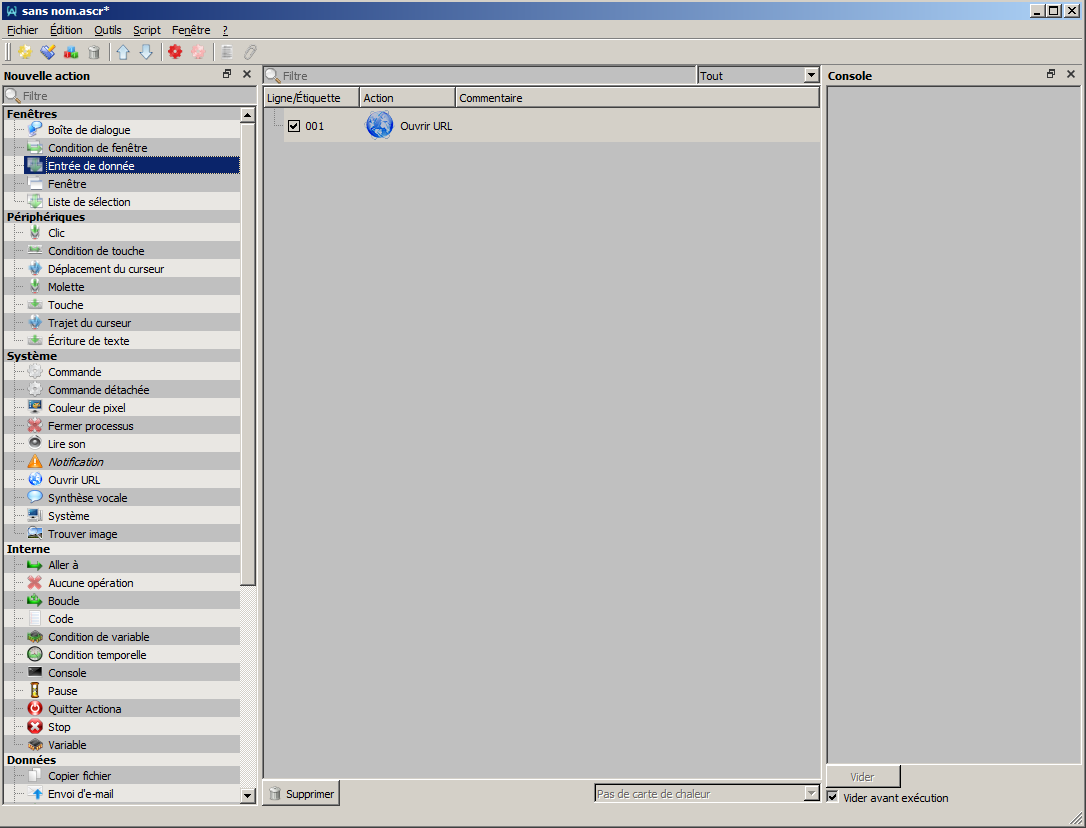This screenshot has height=828, width=1086.
Task: Open the Outils menu
Action: click(x=108, y=30)
